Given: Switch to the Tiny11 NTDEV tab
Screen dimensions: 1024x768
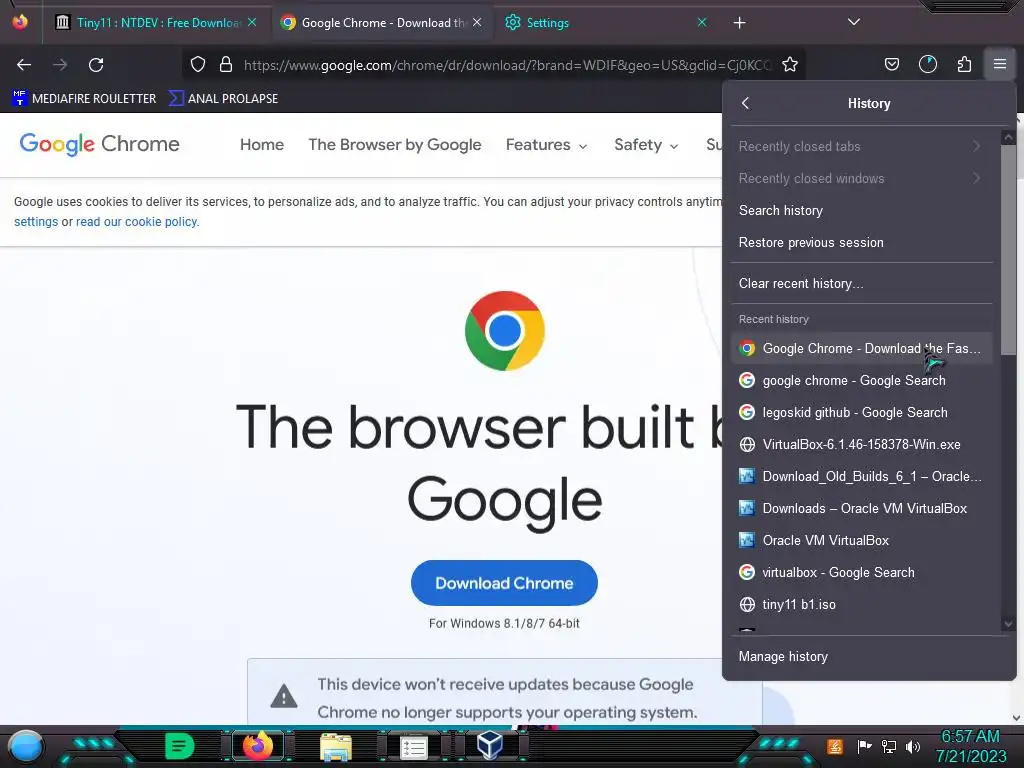Looking at the screenshot, I should point(156,22).
